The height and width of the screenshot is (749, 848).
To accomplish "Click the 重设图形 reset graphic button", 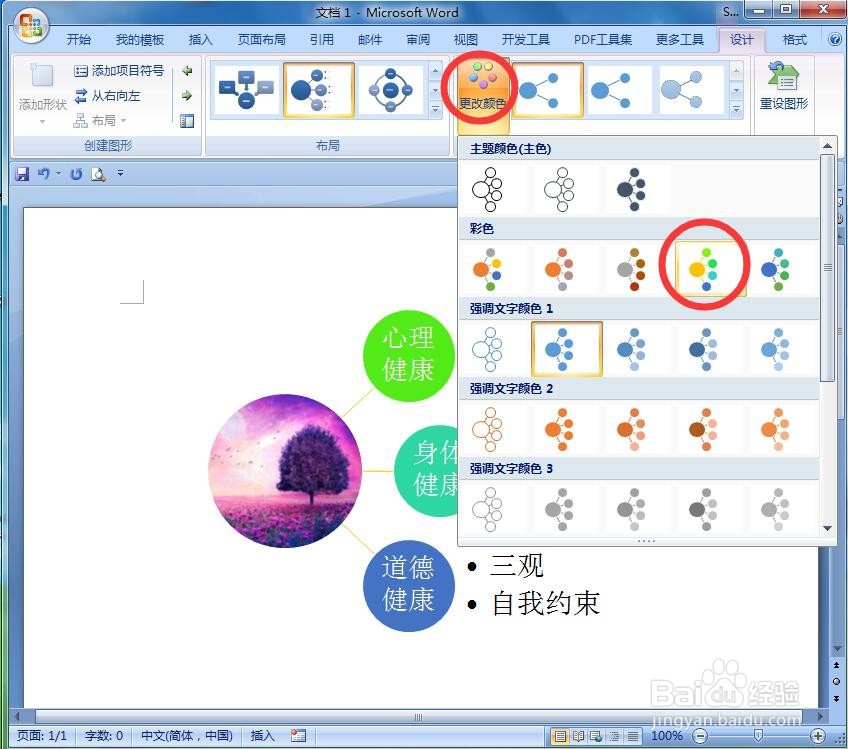I will point(783,87).
